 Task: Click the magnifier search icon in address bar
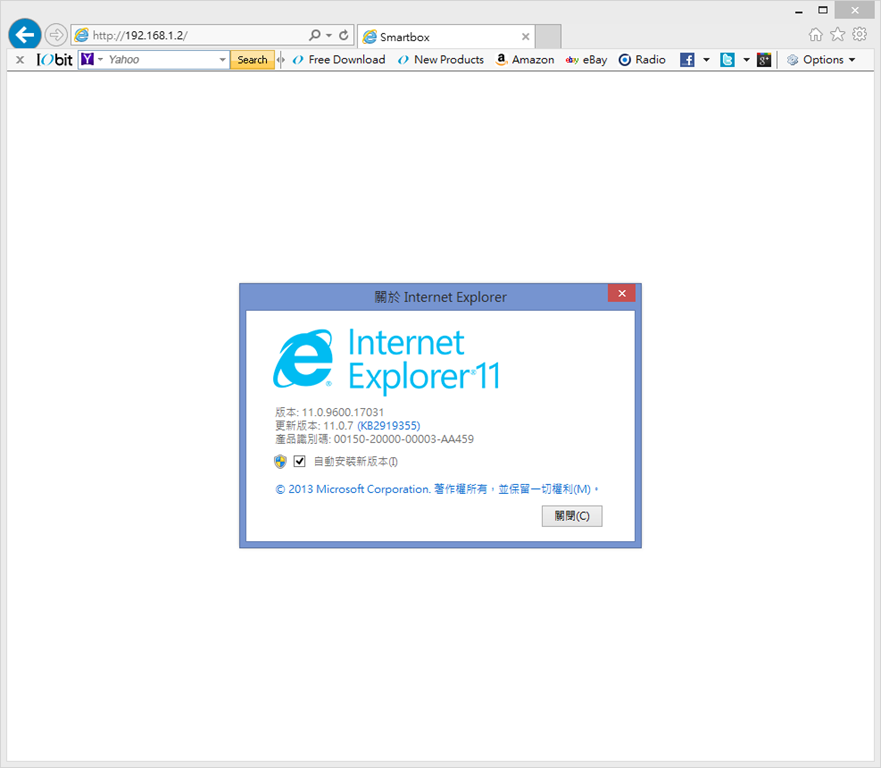[x=315, y=35]
